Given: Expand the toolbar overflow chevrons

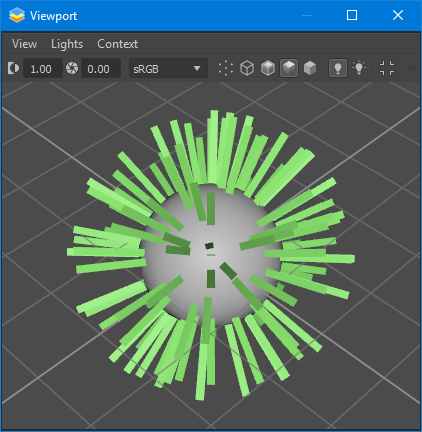Looking at the screenshot, I should (x=411, y=68).
